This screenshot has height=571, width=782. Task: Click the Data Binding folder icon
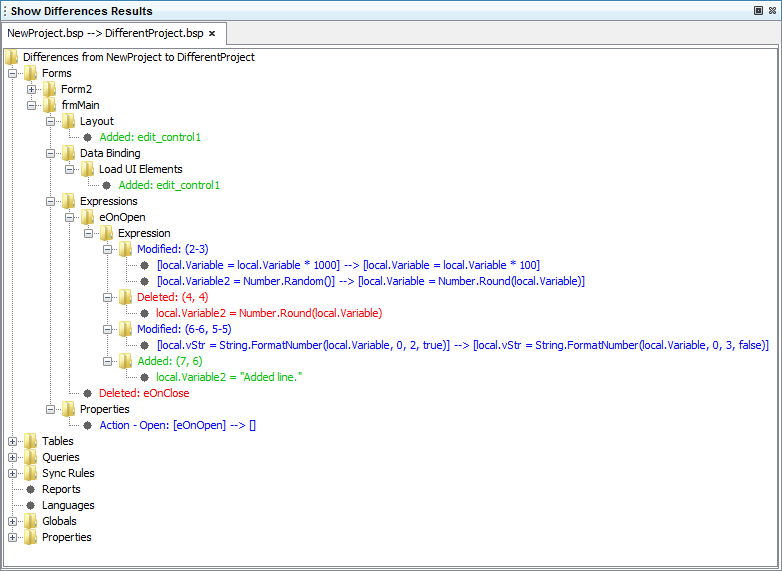click(68, 153)
